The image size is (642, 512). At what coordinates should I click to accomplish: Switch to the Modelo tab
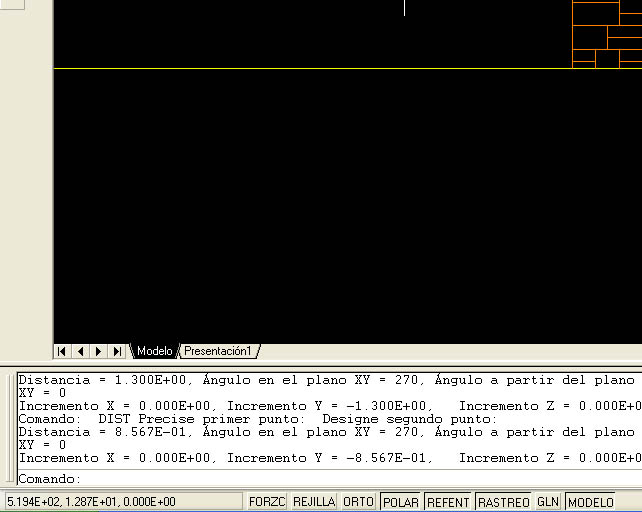pyautogui.click(x=154, y=351)
